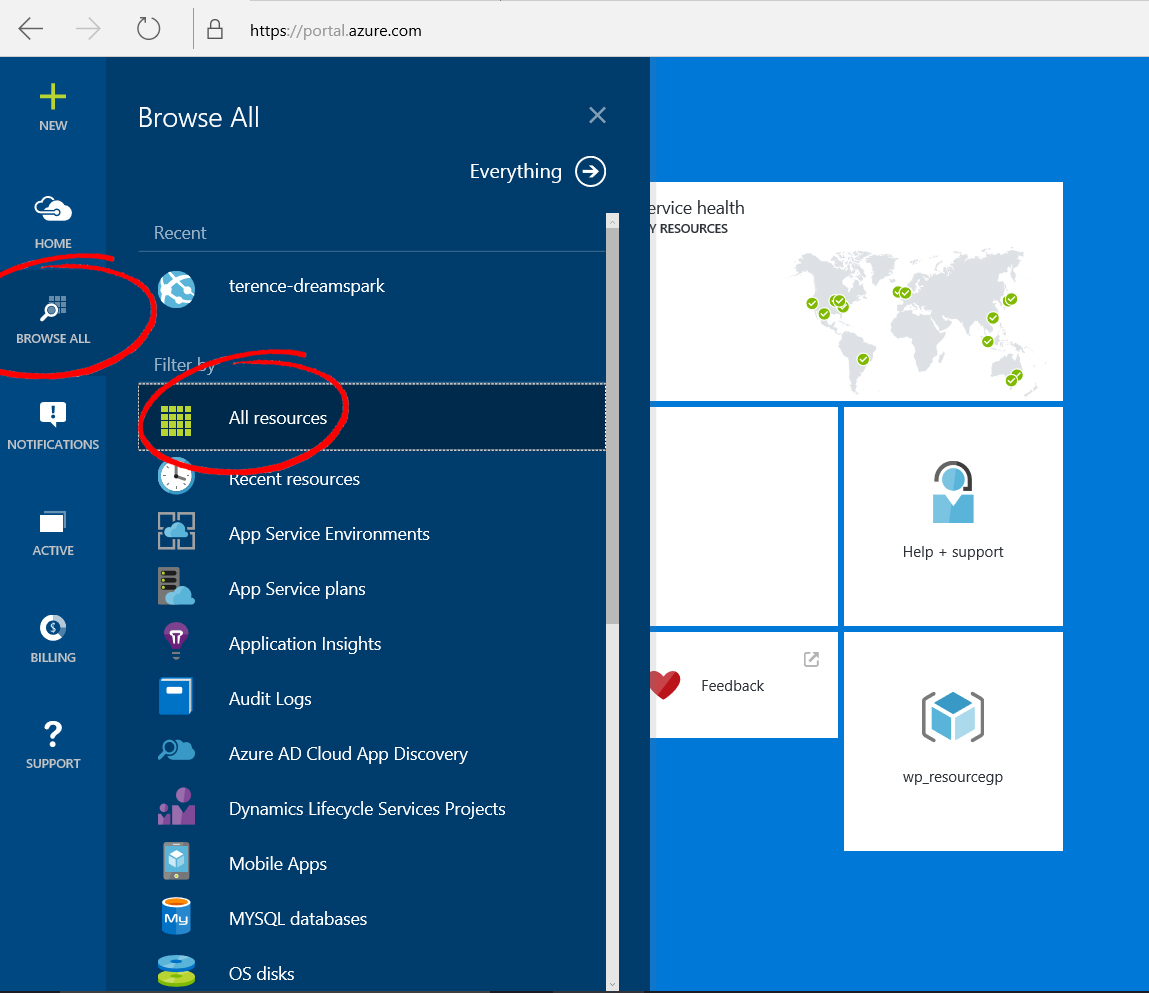This screenshot has width=1149, height=993.
Task: Click the Audit Logs book icon
Action: (x=176, y=696)
